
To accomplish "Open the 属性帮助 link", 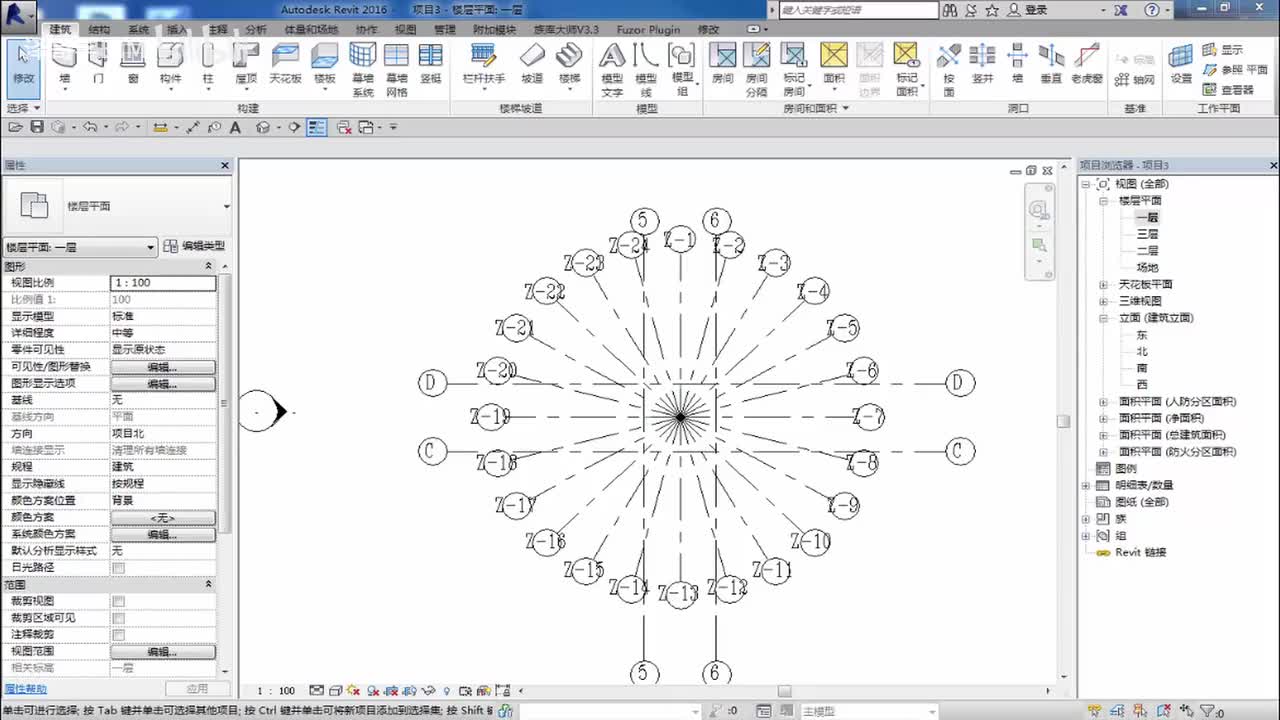I will pos(25,689).
